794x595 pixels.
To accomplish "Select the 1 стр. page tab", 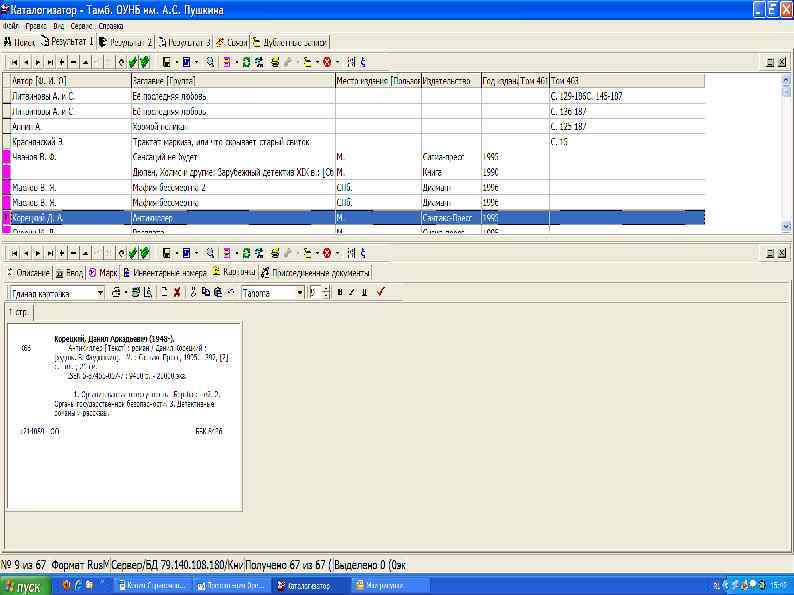I will [19, 312].
